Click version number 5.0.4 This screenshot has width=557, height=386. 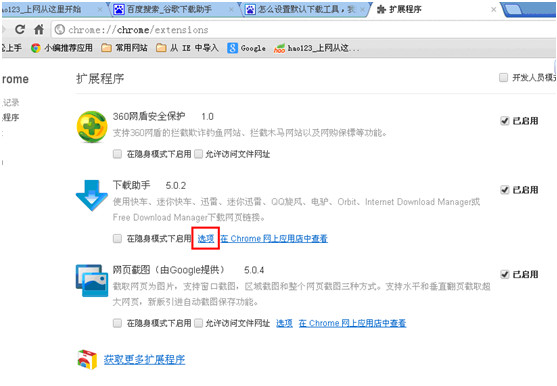[x=254, y=271]
